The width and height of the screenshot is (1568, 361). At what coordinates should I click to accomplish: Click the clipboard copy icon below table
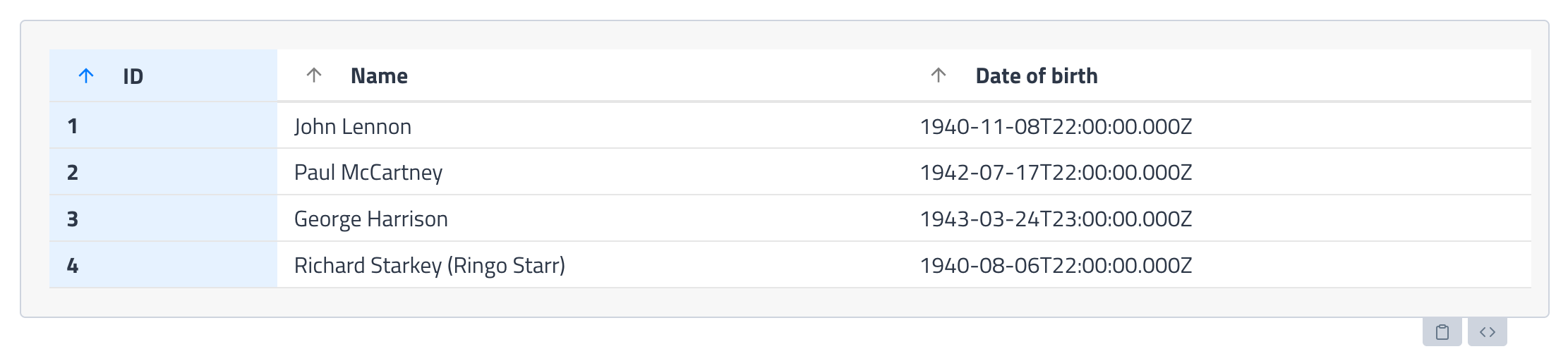(1442, 332)
